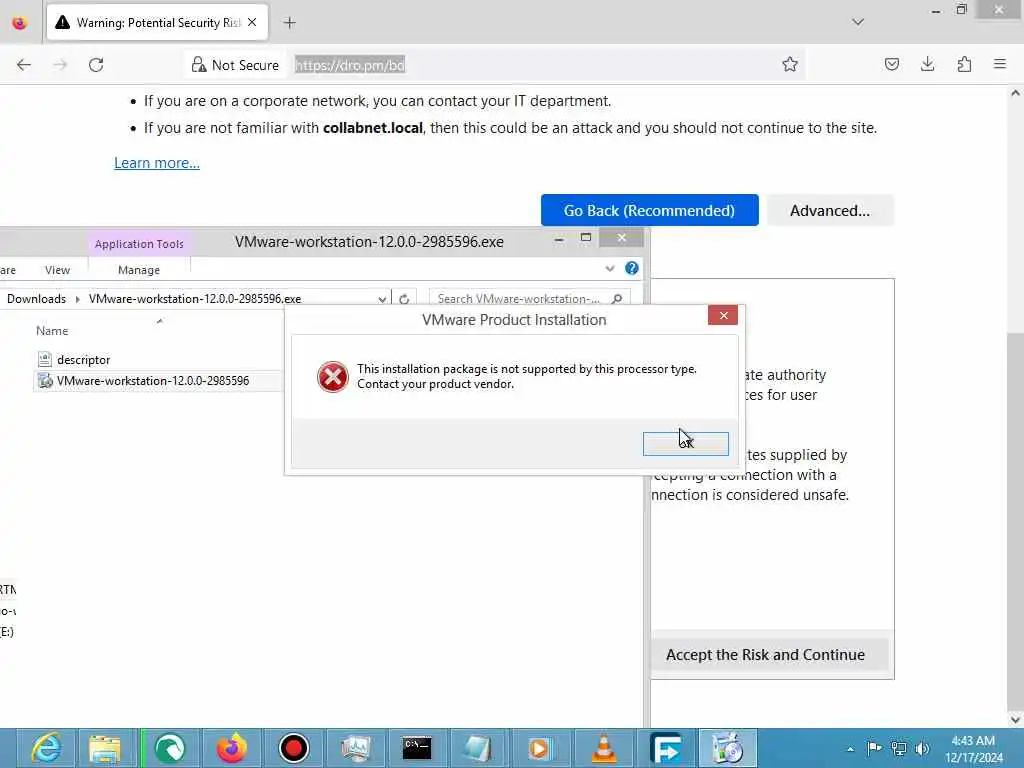Open VLC media player from taskbar
Screen dimensions: 1024x768
(x=603, y=748)
